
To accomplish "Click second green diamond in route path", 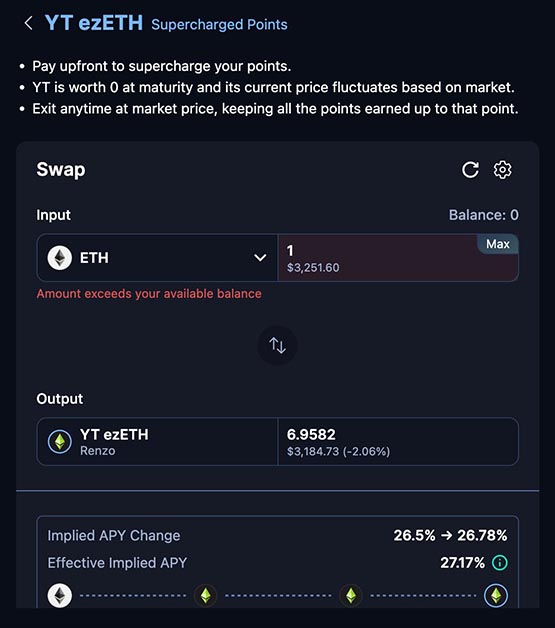I will [x=205, y=596].
